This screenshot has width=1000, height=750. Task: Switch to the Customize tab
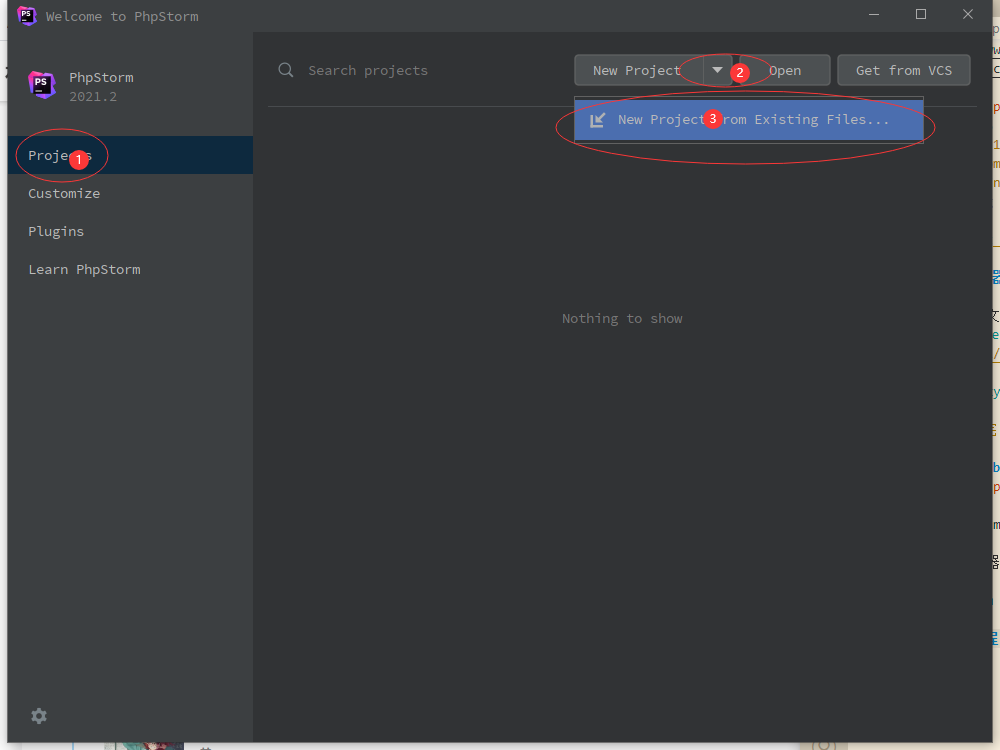pyautogui.click(x=64, y=193)
